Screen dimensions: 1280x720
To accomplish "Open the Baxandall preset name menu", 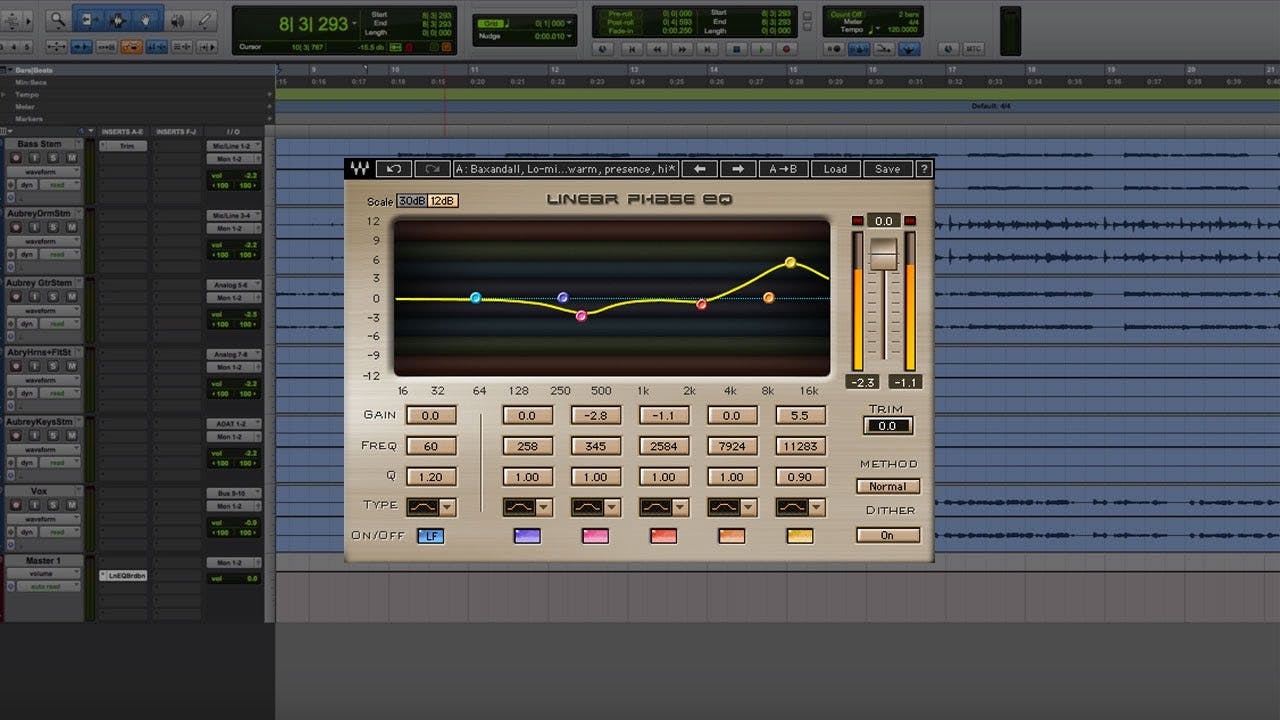I will tap(566, 169).
